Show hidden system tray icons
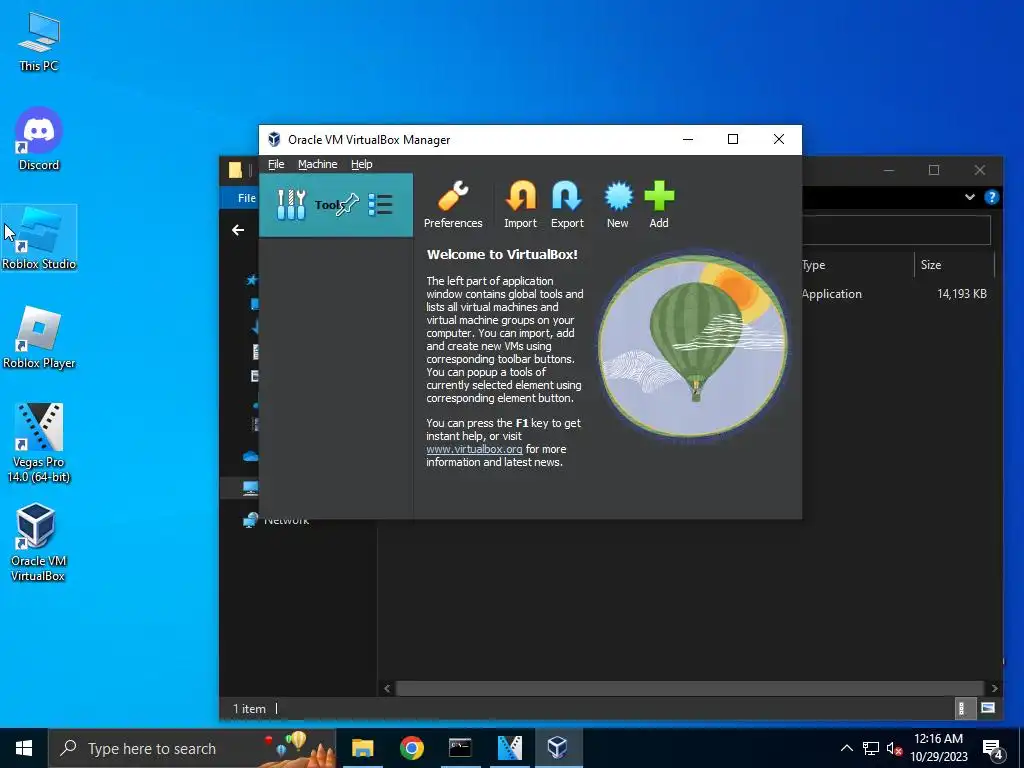Screen dimensions: 1024x768 [846, 748]
